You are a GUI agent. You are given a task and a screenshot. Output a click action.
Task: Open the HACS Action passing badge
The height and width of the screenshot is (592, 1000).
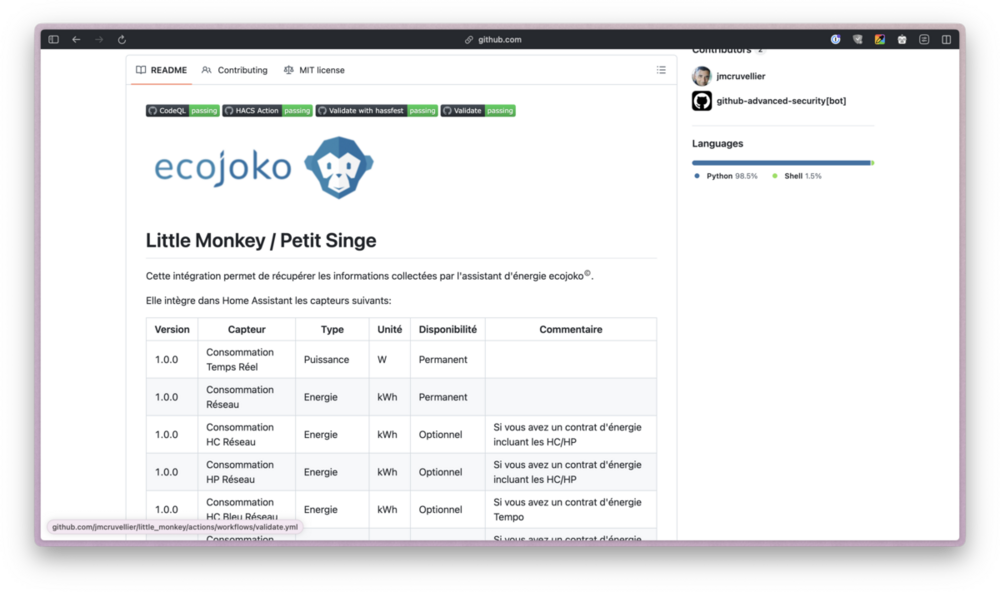(x=267, y=110)
